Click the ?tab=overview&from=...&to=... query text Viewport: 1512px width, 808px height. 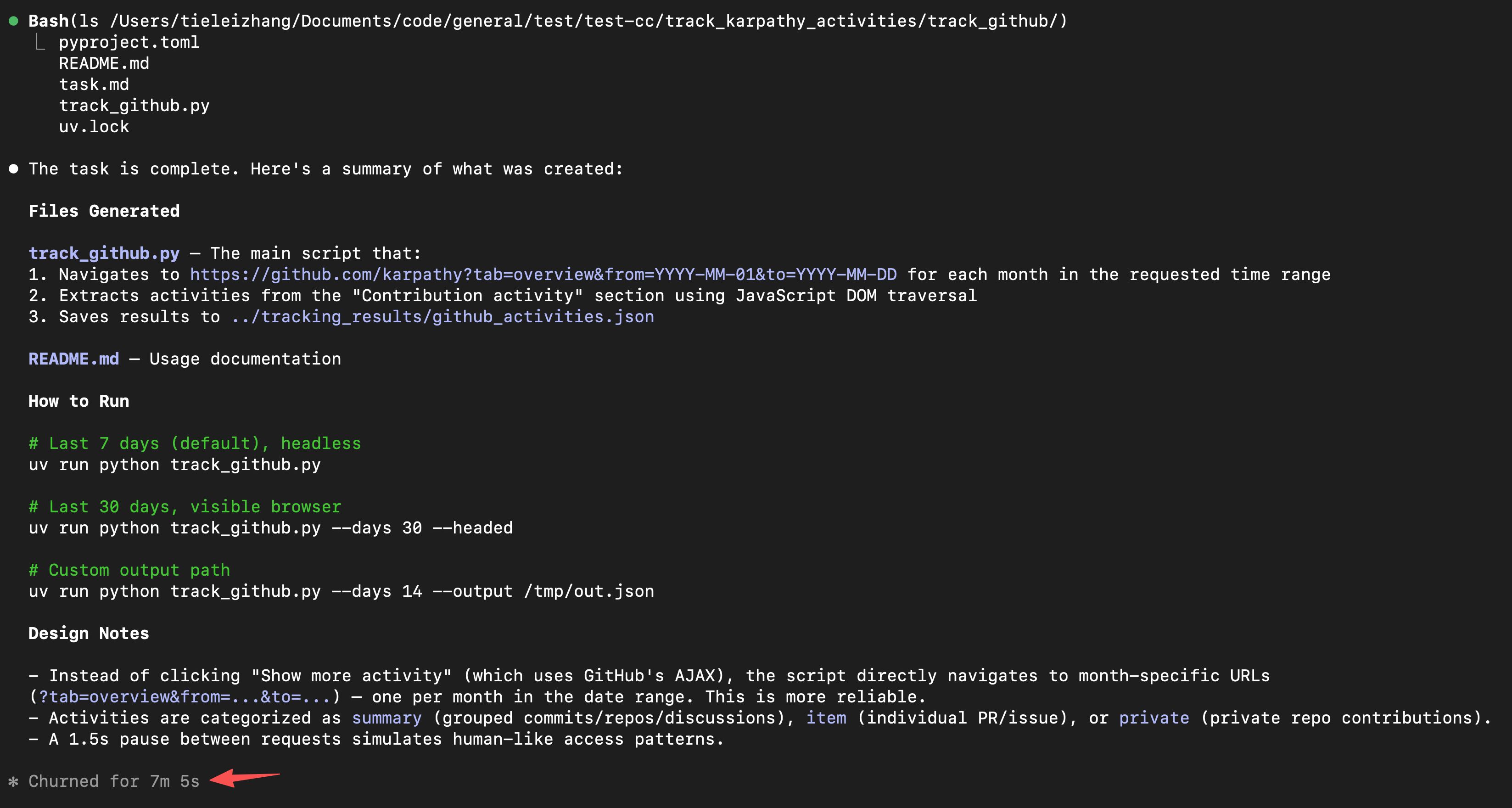(x=185, y=697)
